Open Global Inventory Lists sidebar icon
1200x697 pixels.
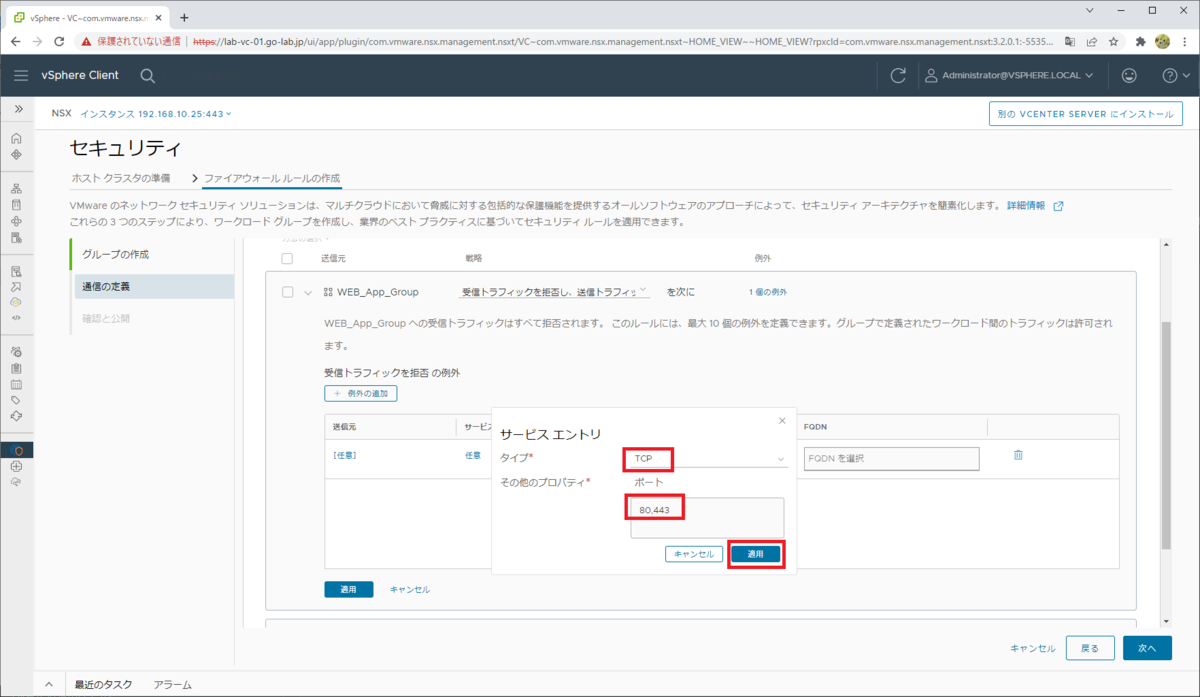[x=16, y=238]
